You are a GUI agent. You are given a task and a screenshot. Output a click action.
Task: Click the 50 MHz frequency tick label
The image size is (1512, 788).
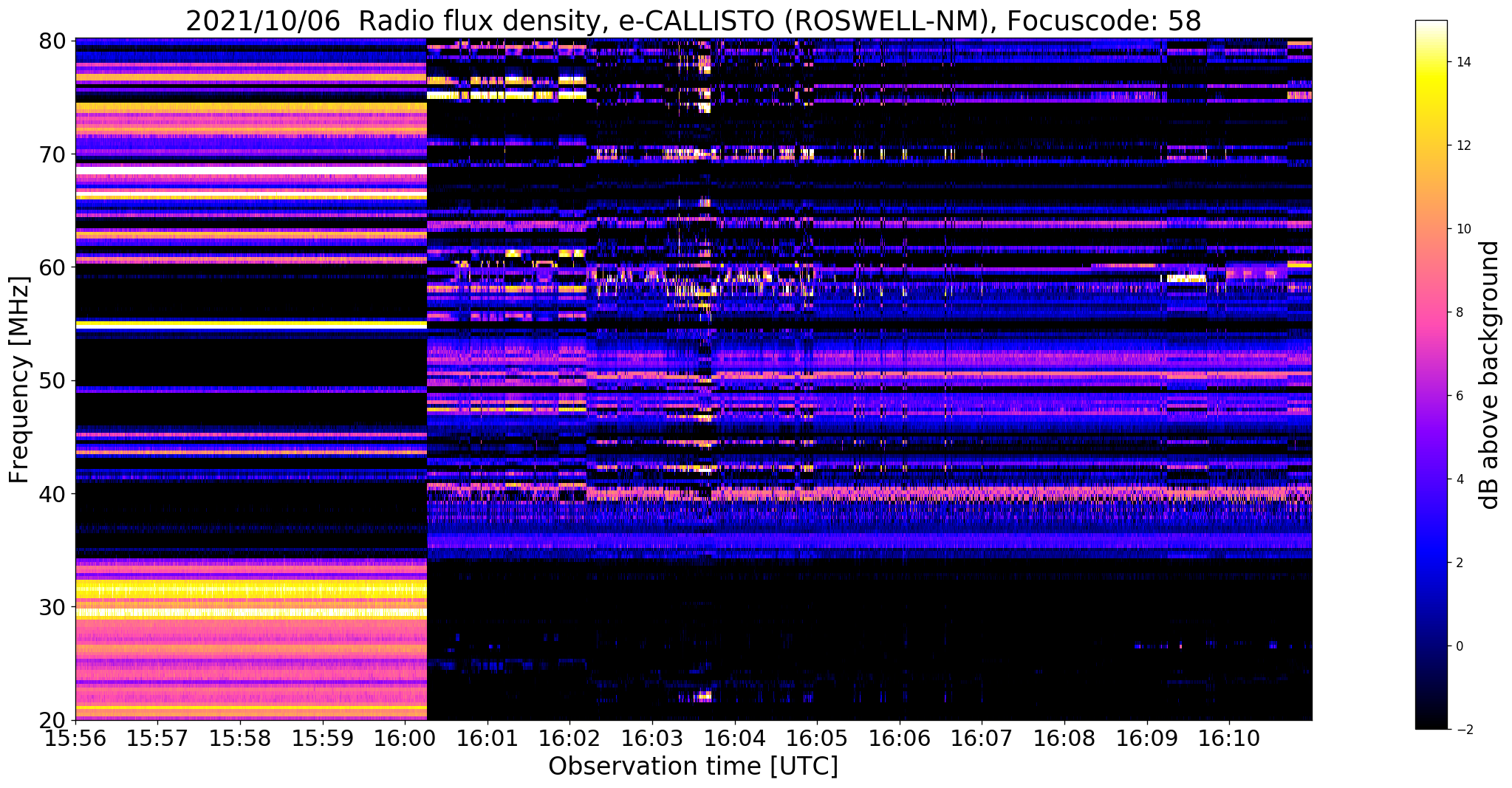[x=52, y=381]
